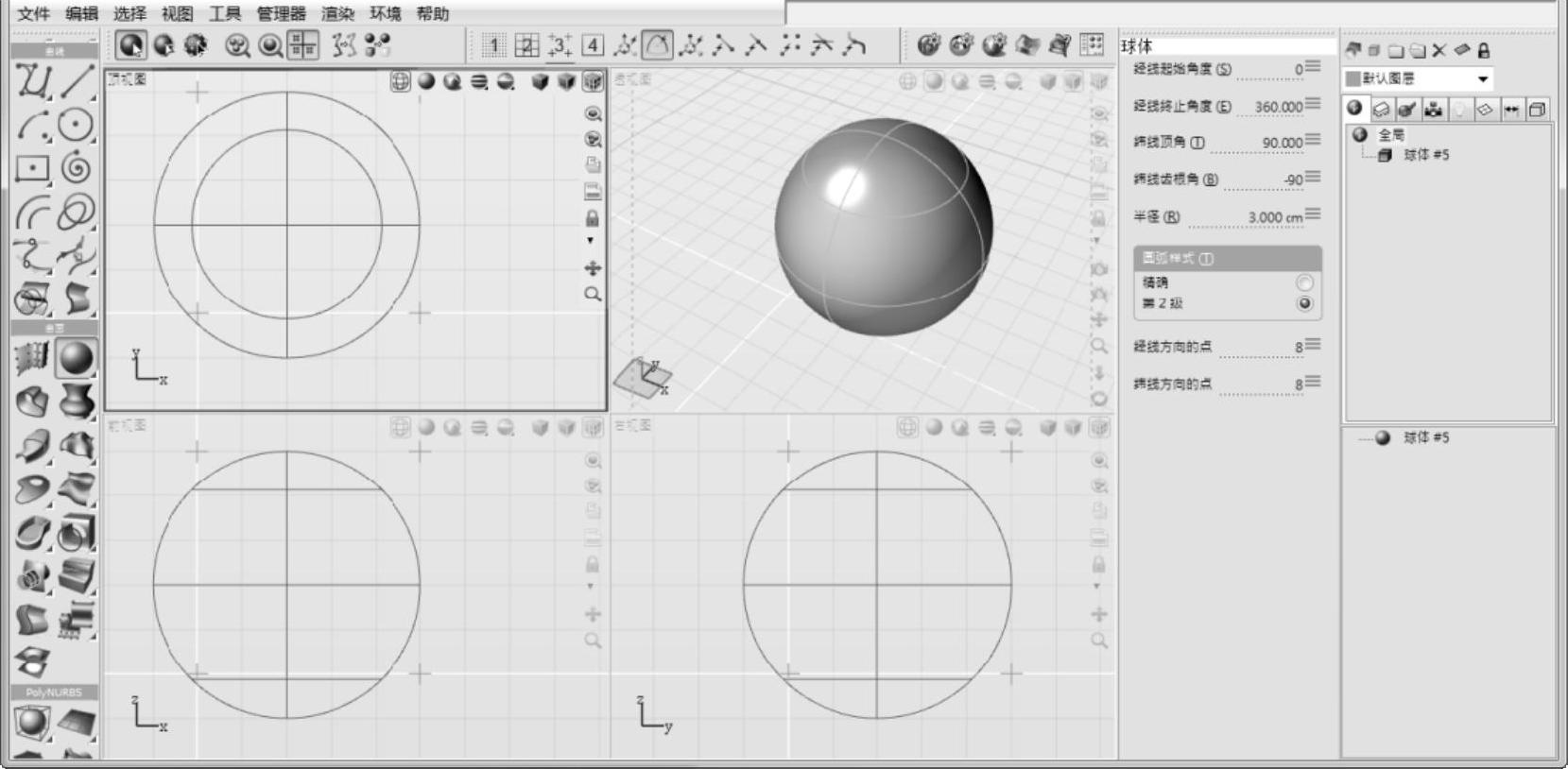Select the rectangle tool in the left toolbox
1568x769 pixels.
coord(32,169)
